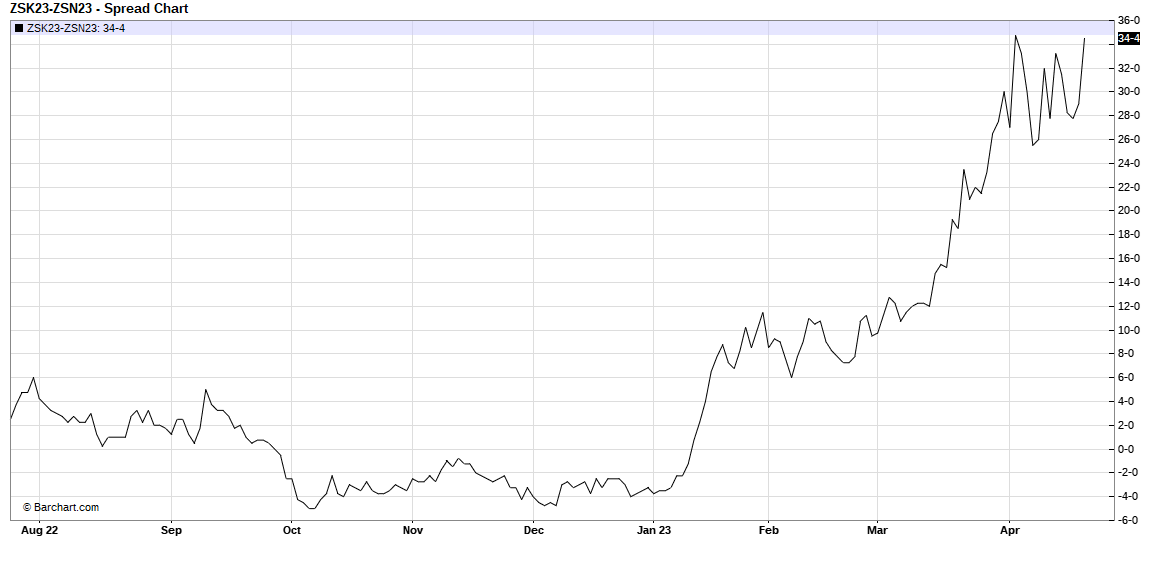This screenshot has height=561, width=1156.
Task: Click the 24-0 price axis label
Action: tap(1129, 163)
